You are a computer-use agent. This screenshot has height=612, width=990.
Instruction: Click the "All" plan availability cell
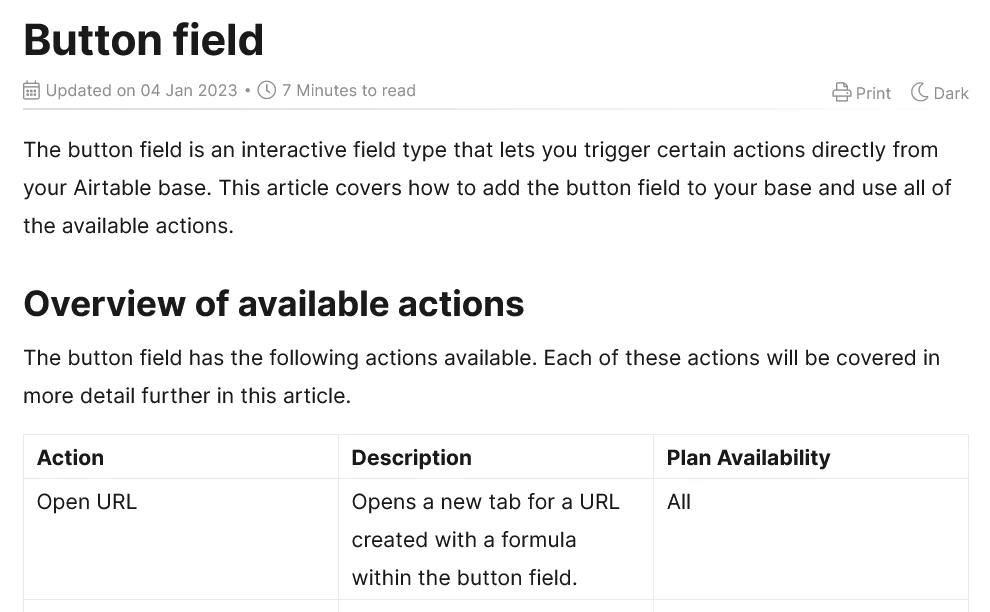tap(679, 502)
